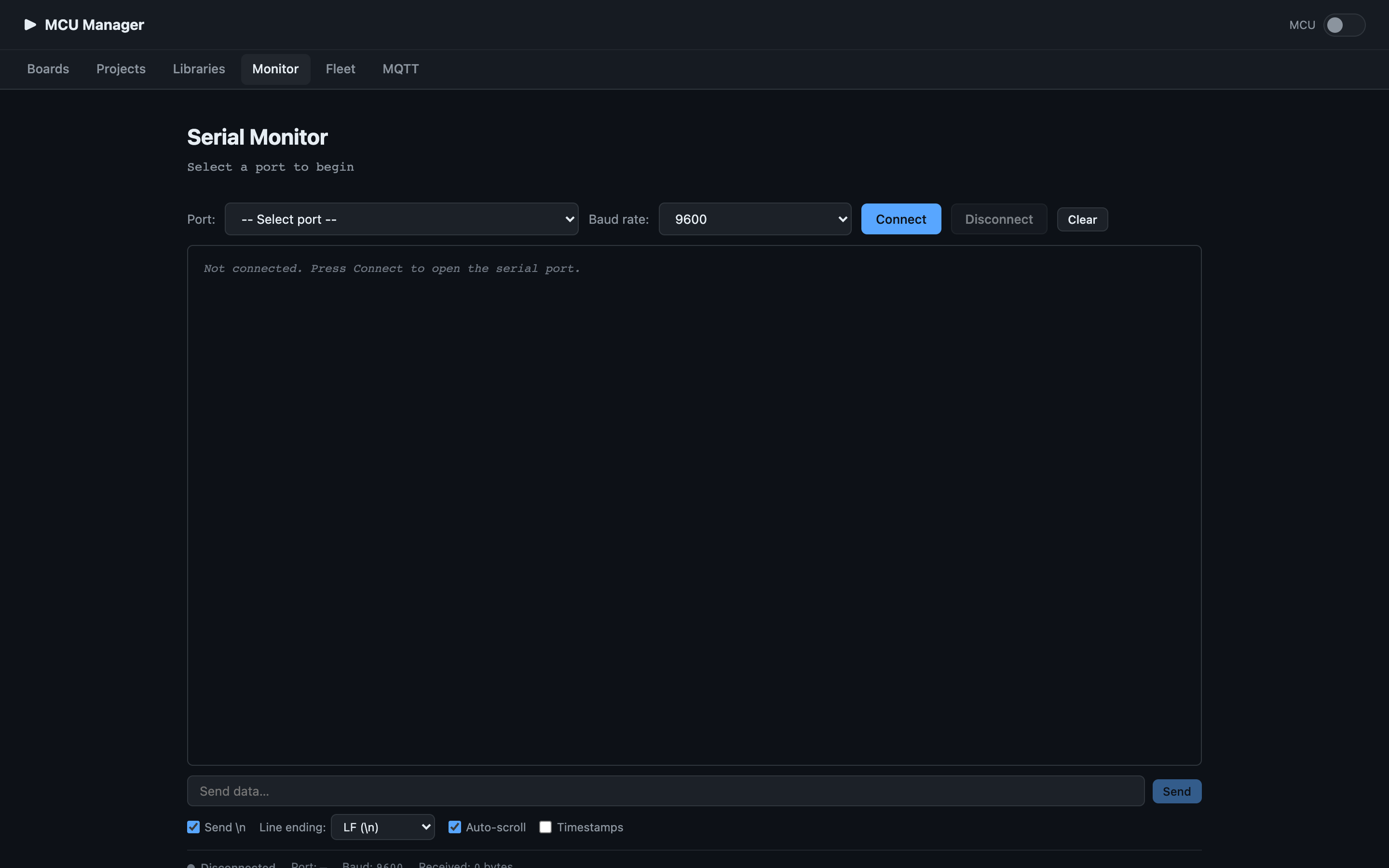This screenshot has height=868, width=1389.
Task: Click the blue Connect button
Action: tap(900, 219)
